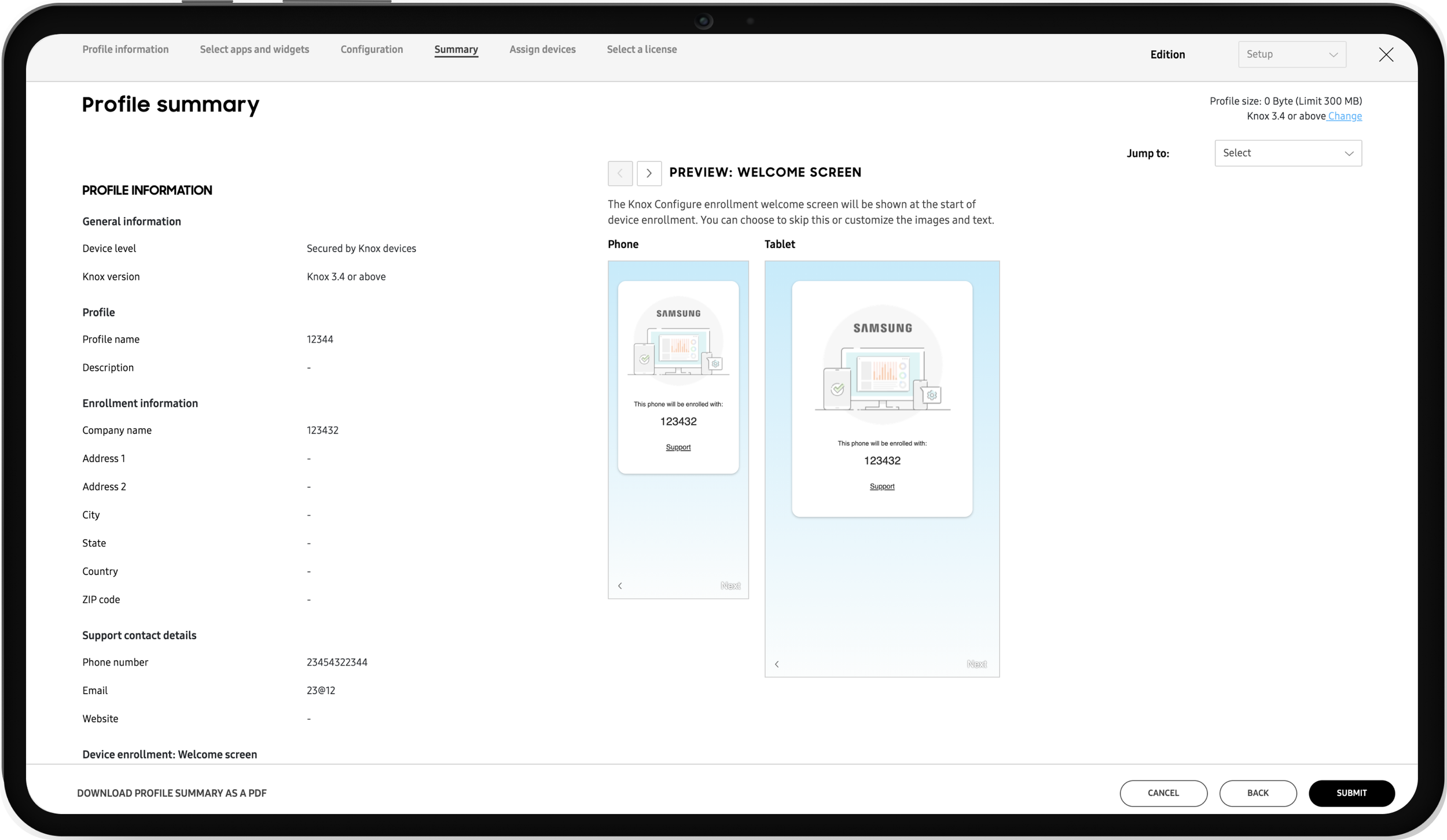The width and height of the screenshot is (1447, 840).
Task: Expand the Jump to Select dropdown
Action: [x=1288, y=153]
